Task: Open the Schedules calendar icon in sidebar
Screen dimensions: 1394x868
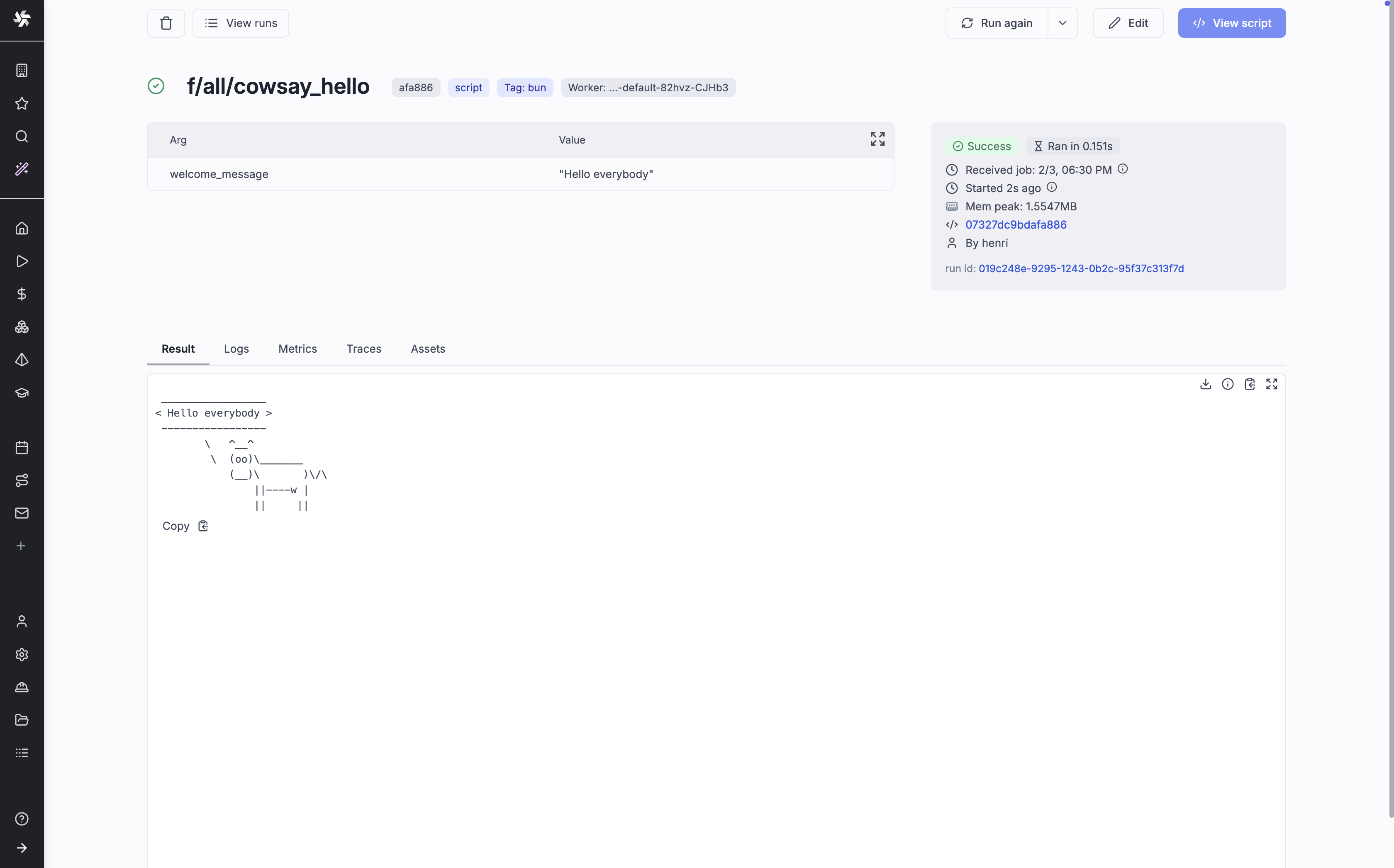Action: pos(22,447)
